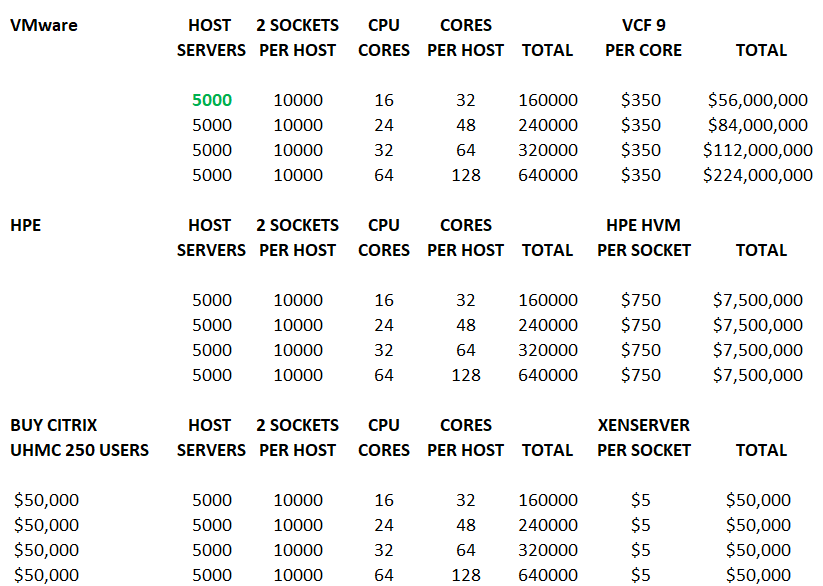Select PER SOCKET header under HPE HVM
The height and width of the screenshot is (586, 823).
(643, 250)
